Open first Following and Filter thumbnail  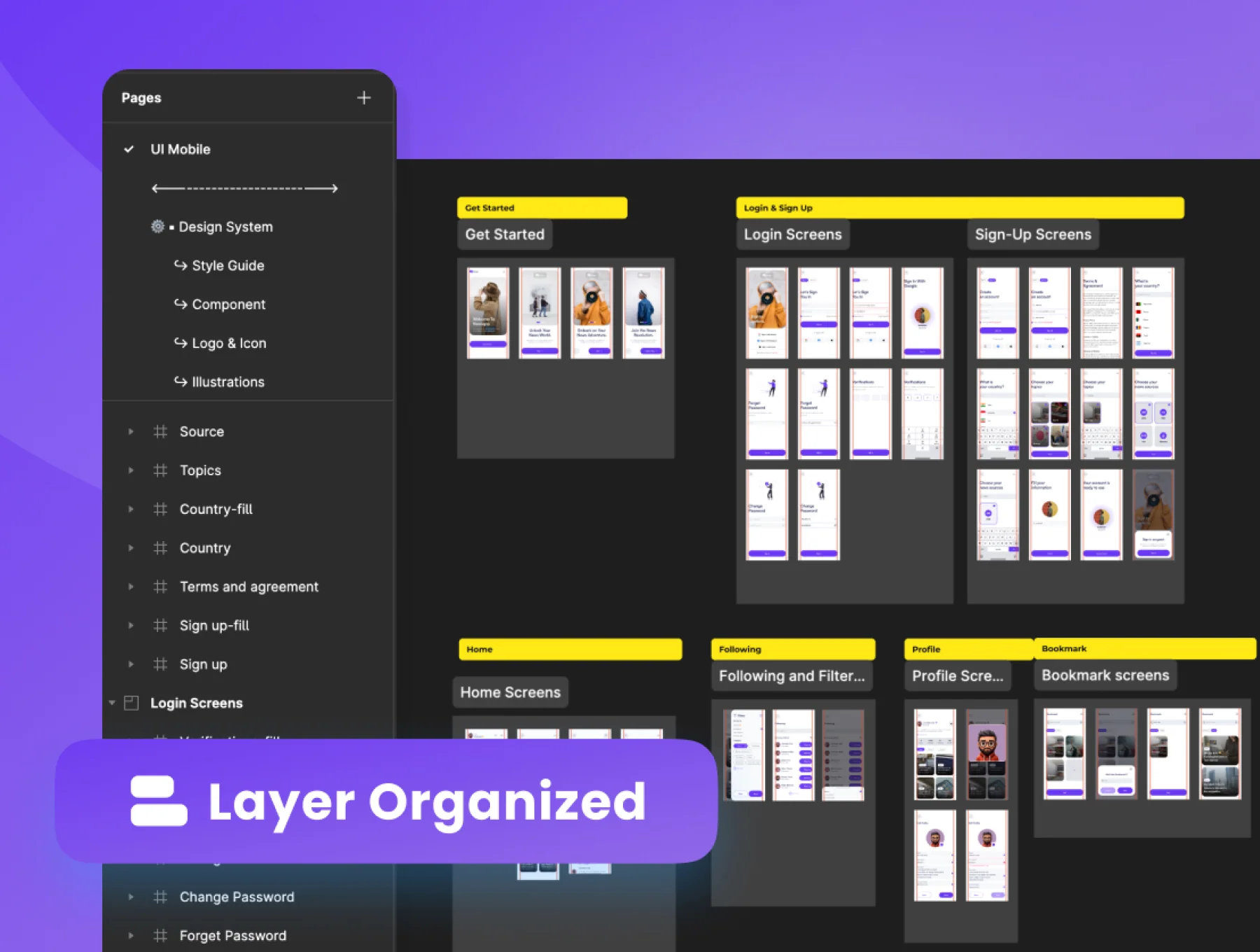coord(744,755)
